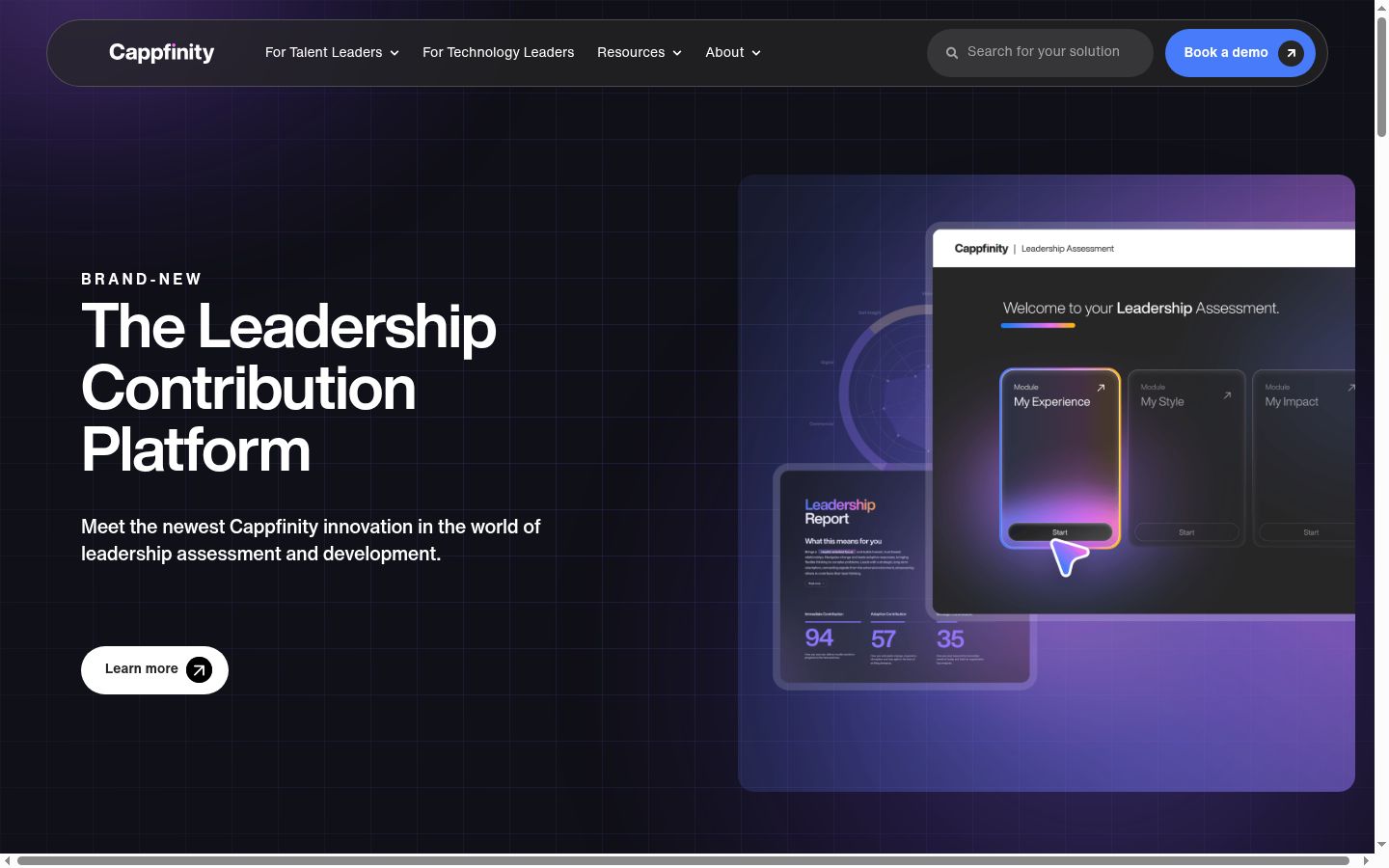Click the score value 57
This screenshot has width=1389, height=868.
point(884,638)
